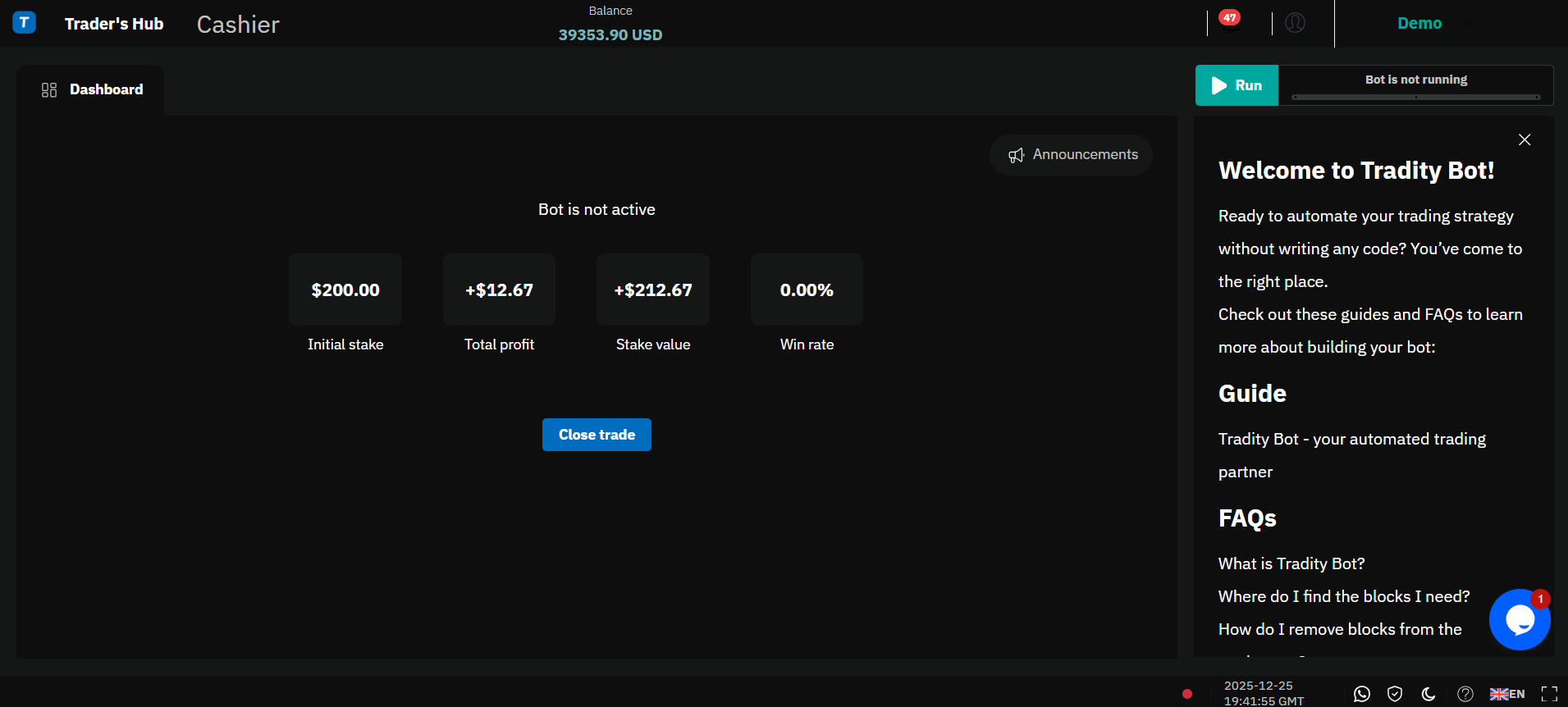The image size is (1568, 707).
Task: Enter fullscreen mode via footer icon
Action: pyautogui.click(x=1549, y=694)
